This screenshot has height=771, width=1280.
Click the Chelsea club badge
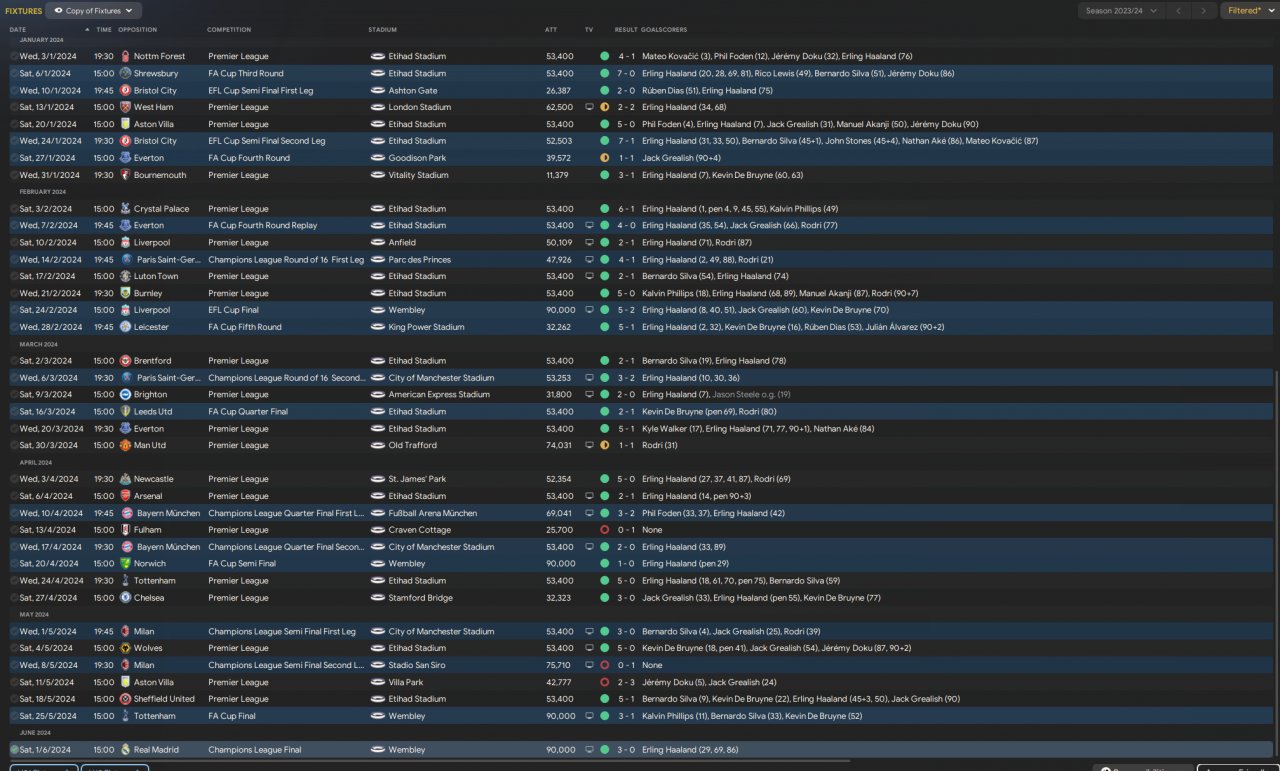[125, 598]
